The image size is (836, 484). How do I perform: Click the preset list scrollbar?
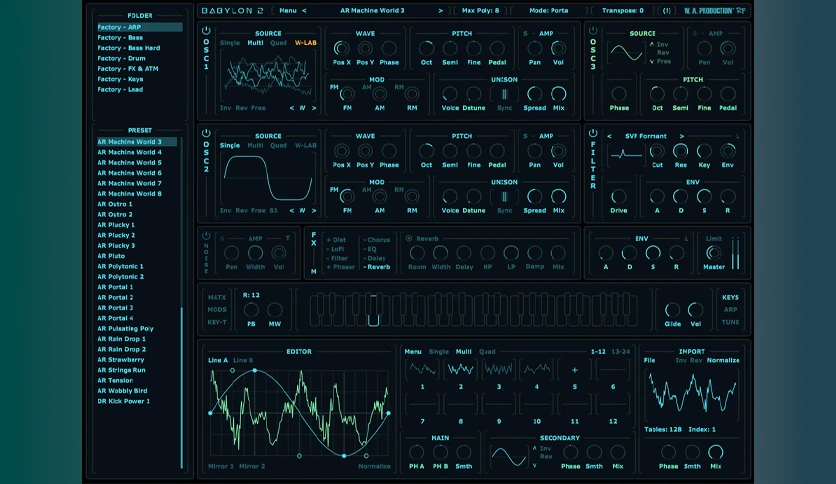[182, 388]
